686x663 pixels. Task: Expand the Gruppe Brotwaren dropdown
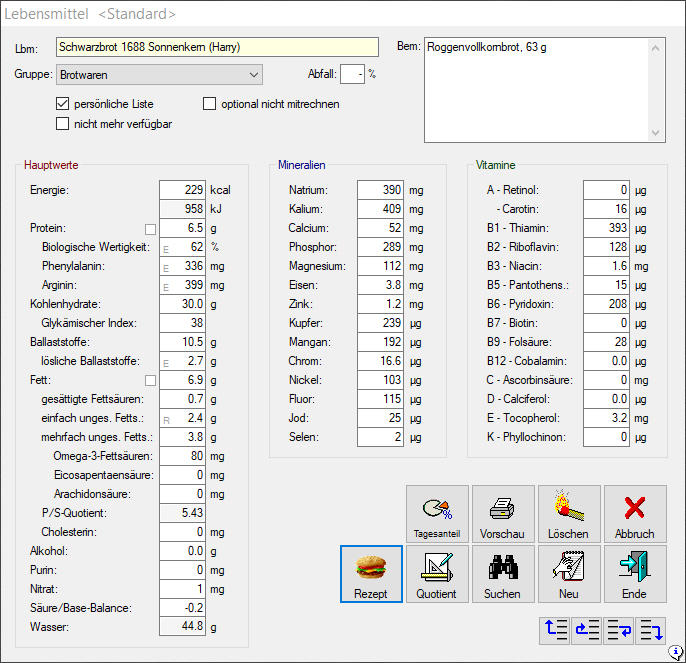click(252, 74)
